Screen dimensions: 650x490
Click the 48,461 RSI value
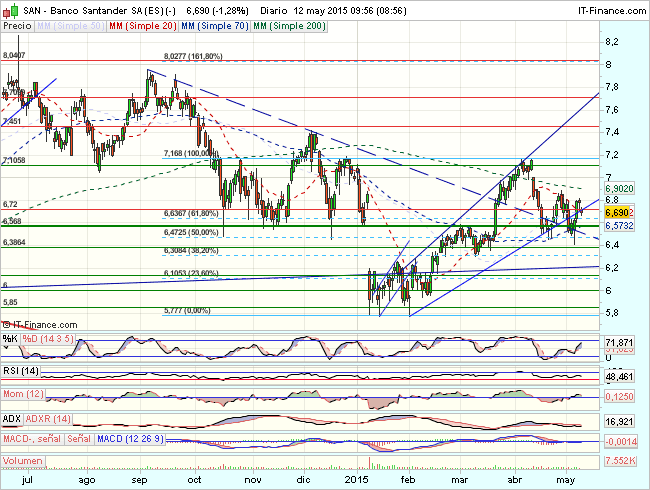pyautogui.click(x=619, y=377)
